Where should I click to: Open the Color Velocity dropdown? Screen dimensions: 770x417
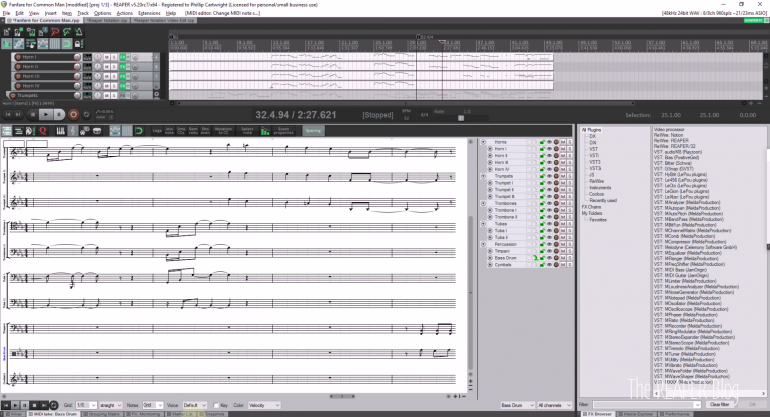(x=264, y=405)
